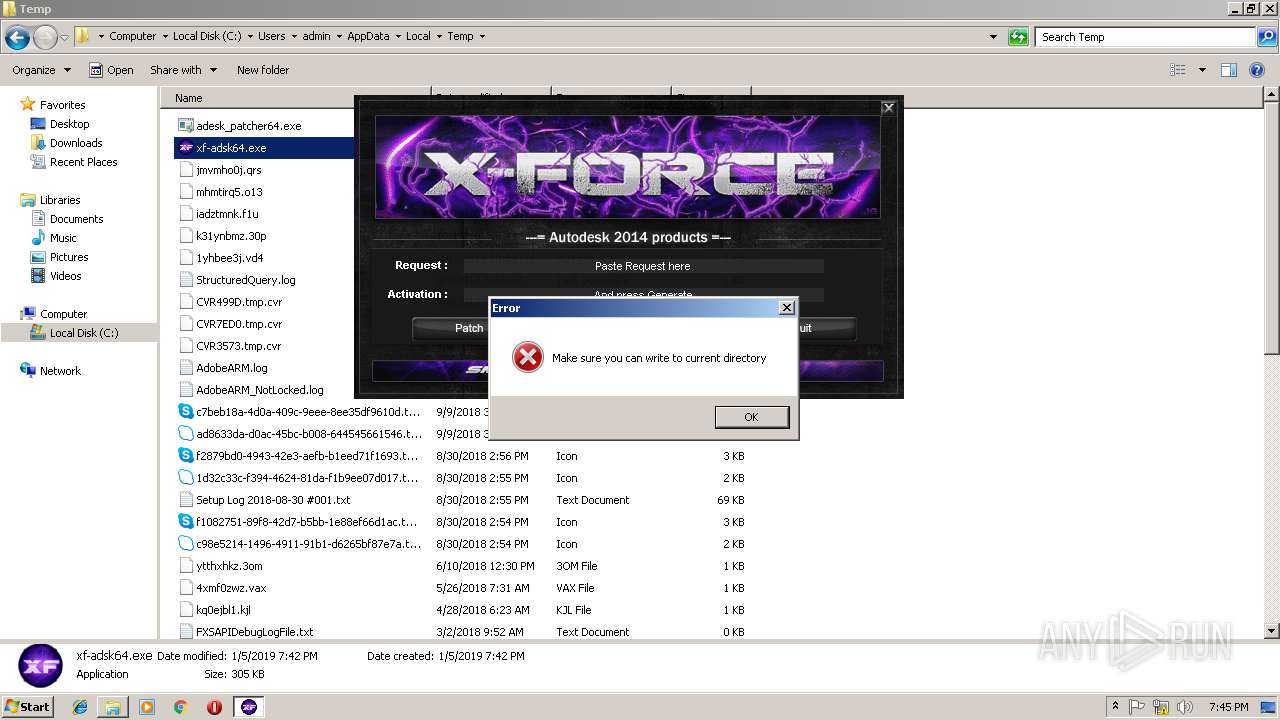
Task: Click Local Disk (C:) breadcrumb
Action: point(208,36)
